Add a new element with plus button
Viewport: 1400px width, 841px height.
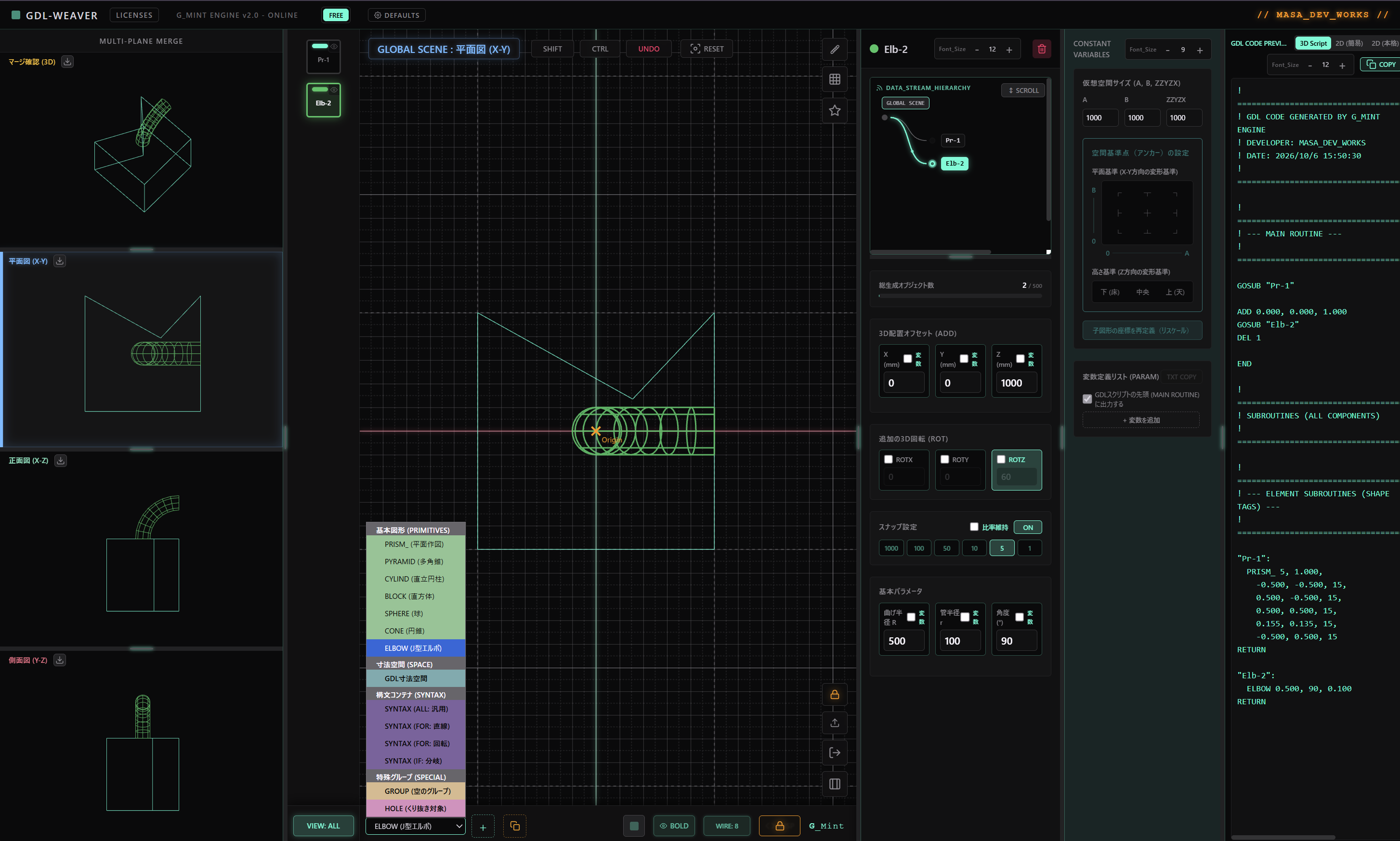point(483,827)
